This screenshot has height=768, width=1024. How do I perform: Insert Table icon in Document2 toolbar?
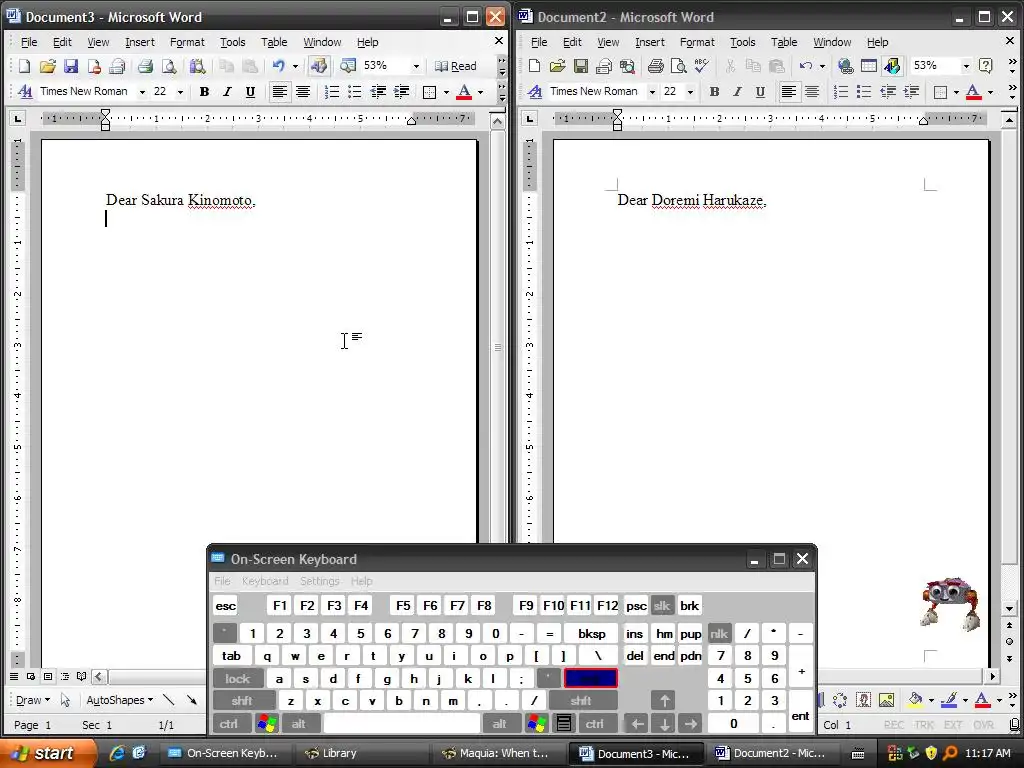tap(869, 66)
